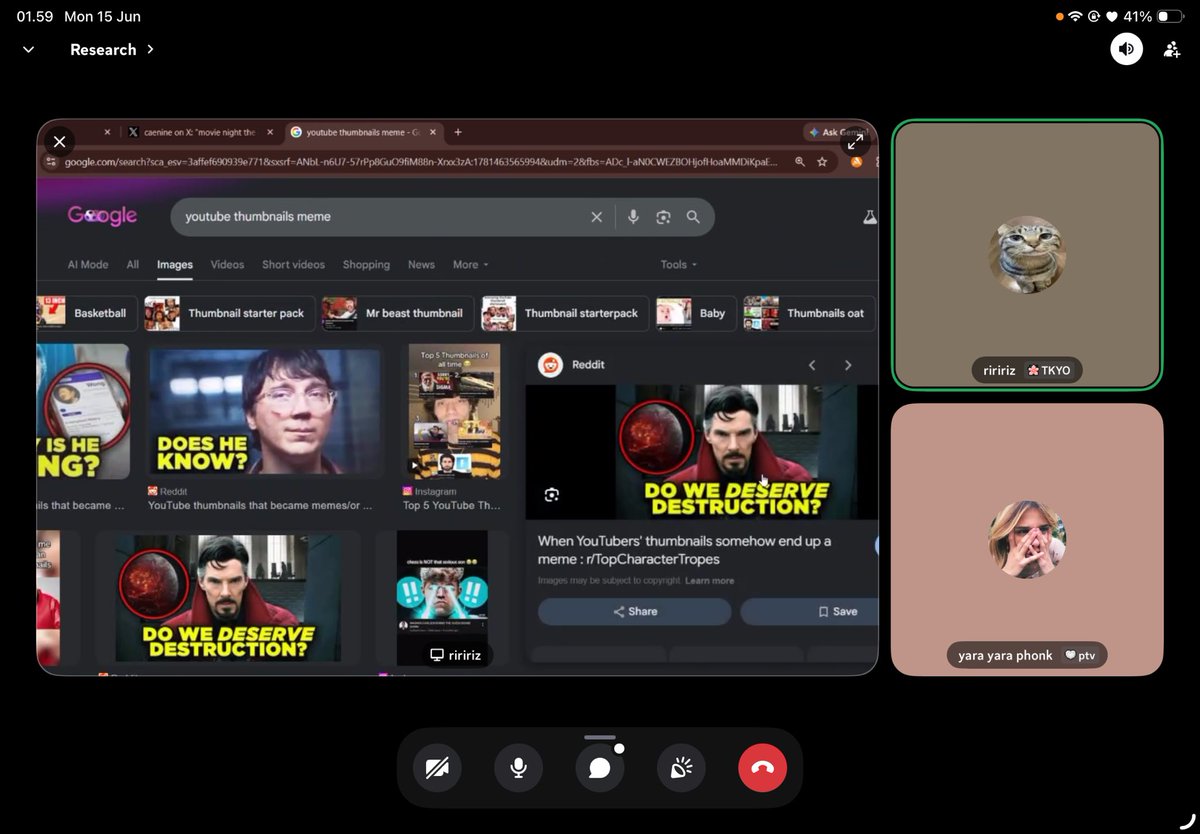This screenshot has width=1200, height=834.
Task: Open the Wi-Fi status icon
Action: coord(1075,17)
